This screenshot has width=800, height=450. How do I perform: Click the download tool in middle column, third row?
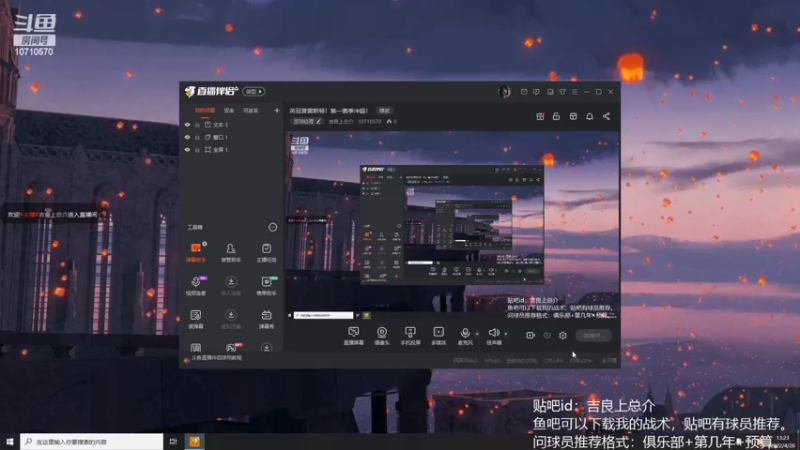coord(231,319)
